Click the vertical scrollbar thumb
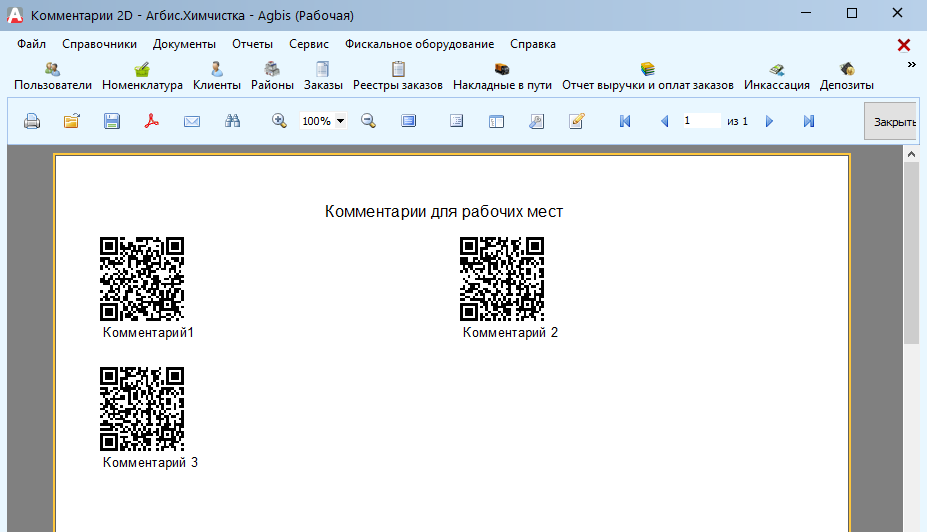 click(x=911, y=254)
